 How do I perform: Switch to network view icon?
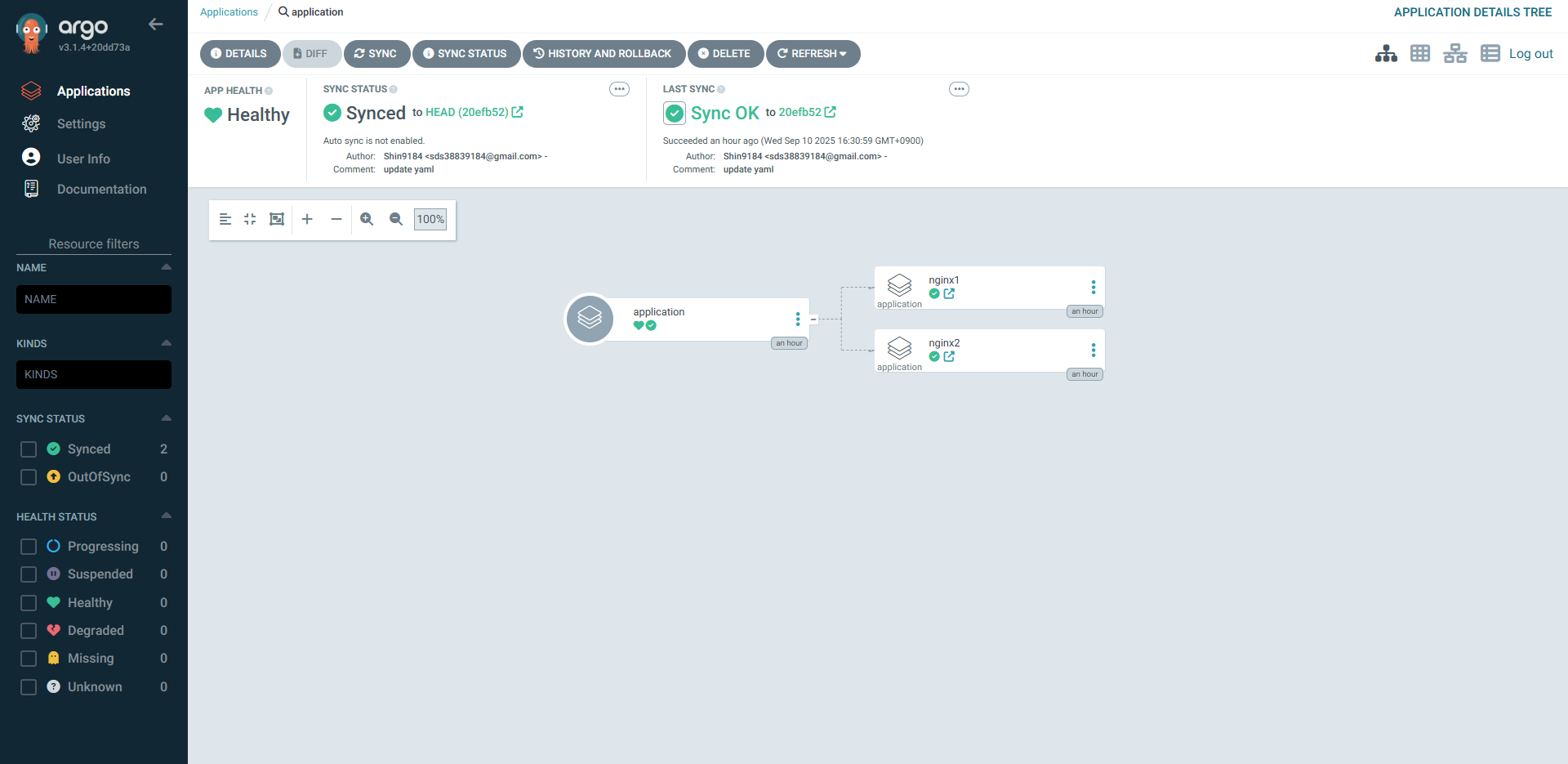tap(1455, 54)
